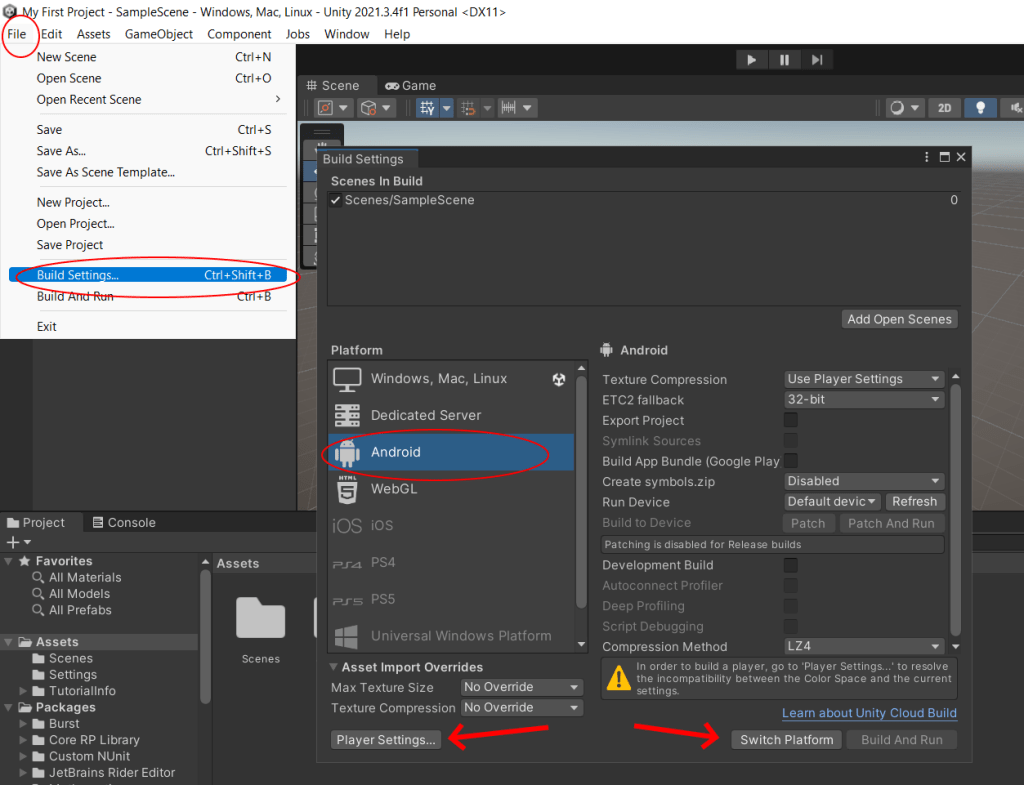Open the Scenes folder thumbnail in Assets
The width and height of the screenshot is (1024, 785).
(x=261, y=620)
